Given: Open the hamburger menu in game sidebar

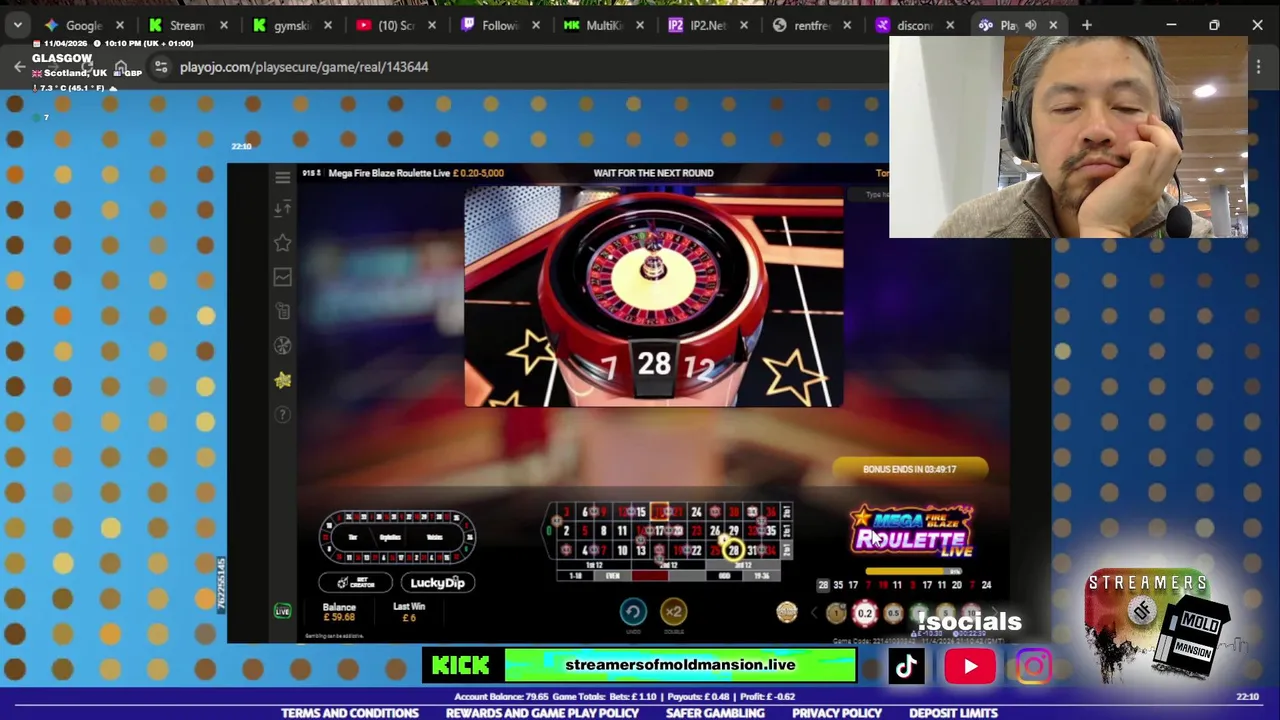Looking at the screenshot, I should [282, 178].
